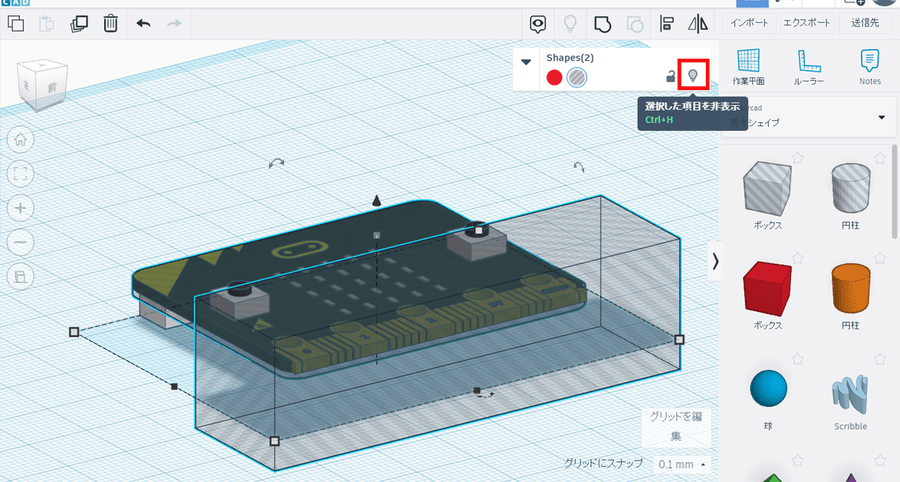900x482 pixels.
Task: Toggle the lock editing padlock
Action: [670, 76]
